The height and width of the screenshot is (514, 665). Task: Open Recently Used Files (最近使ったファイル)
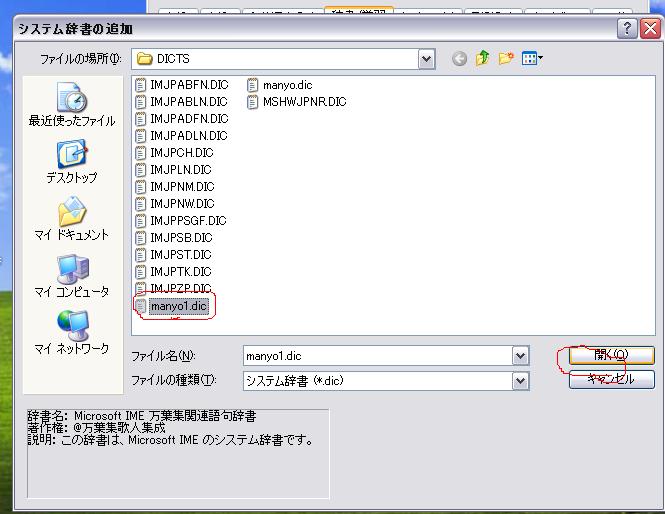coord(71,106)
